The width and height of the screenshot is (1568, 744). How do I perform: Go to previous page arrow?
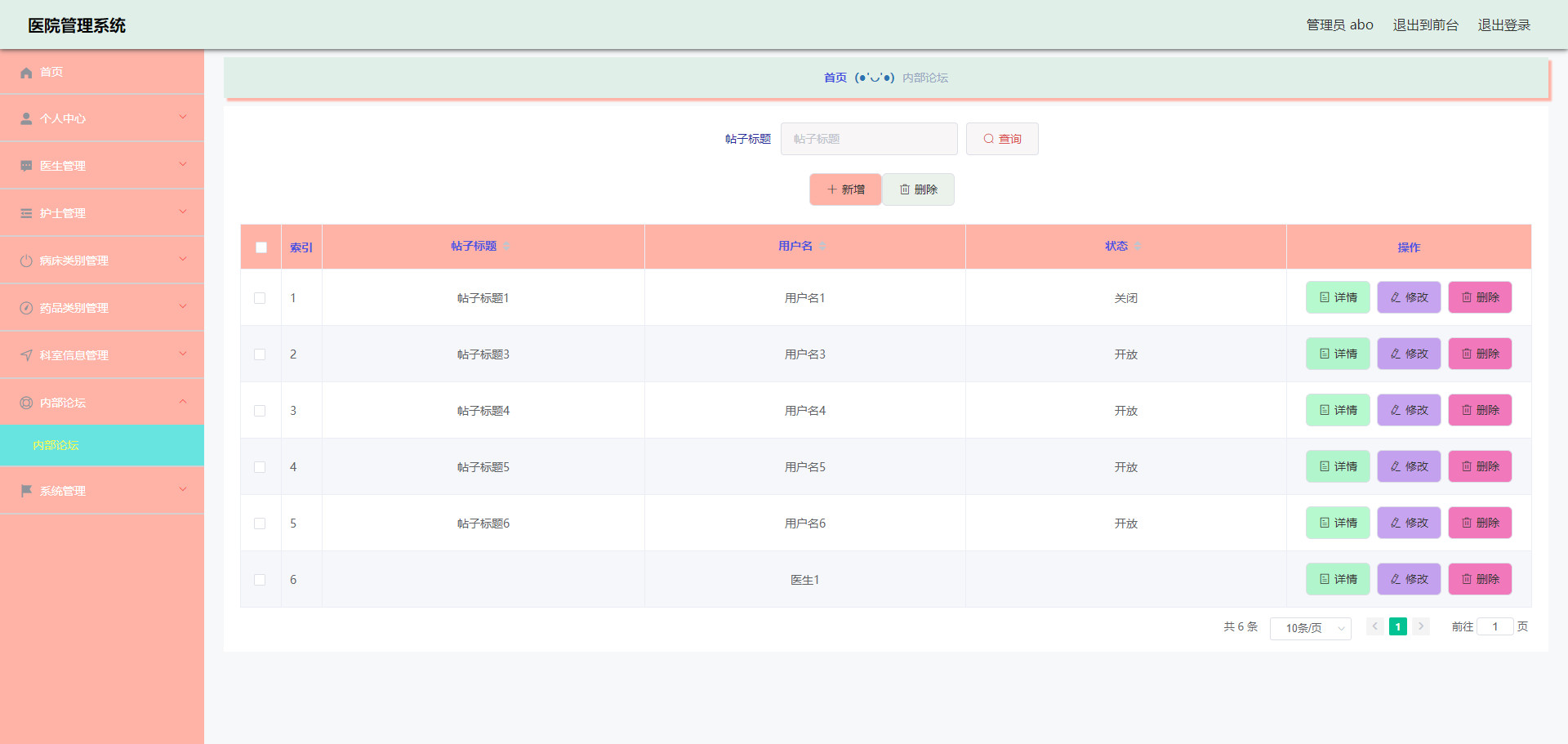click(x=1375, y=626)
